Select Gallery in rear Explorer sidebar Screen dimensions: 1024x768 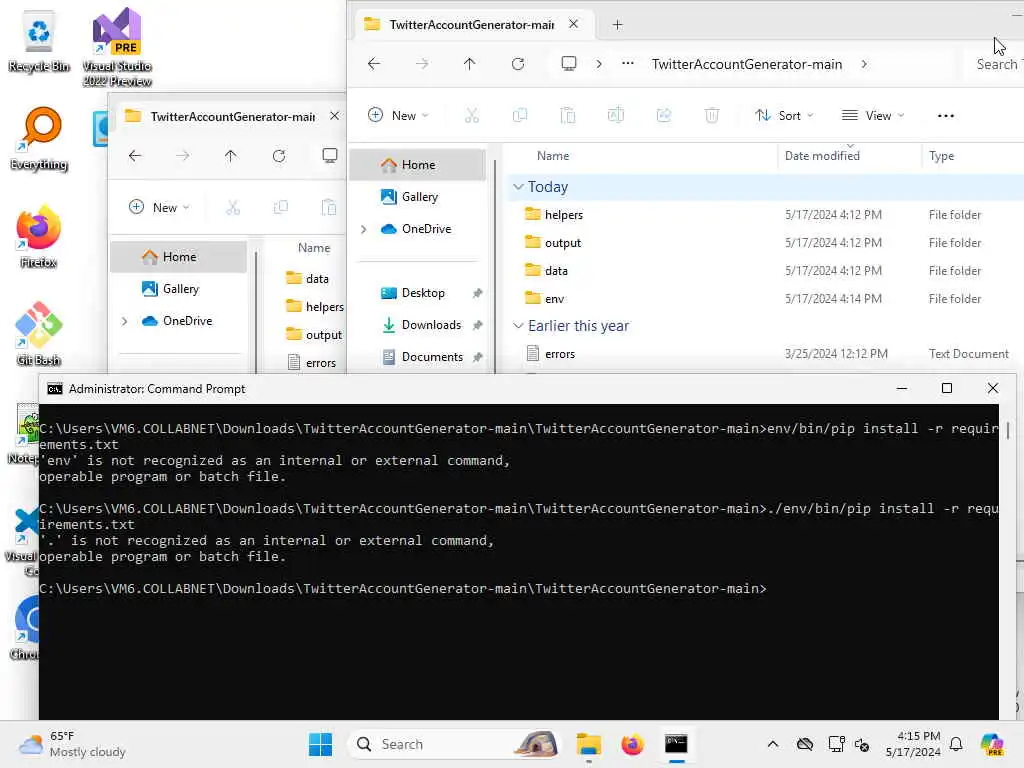179,289
